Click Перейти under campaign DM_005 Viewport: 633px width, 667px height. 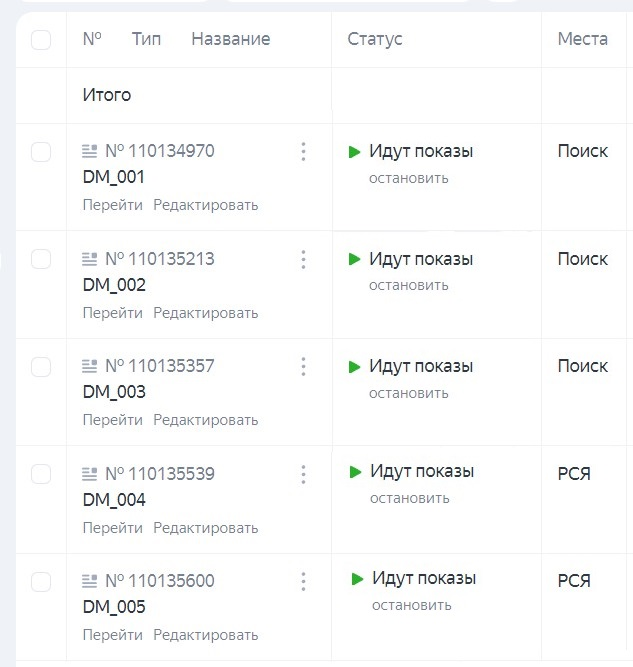tap(113, 635)
